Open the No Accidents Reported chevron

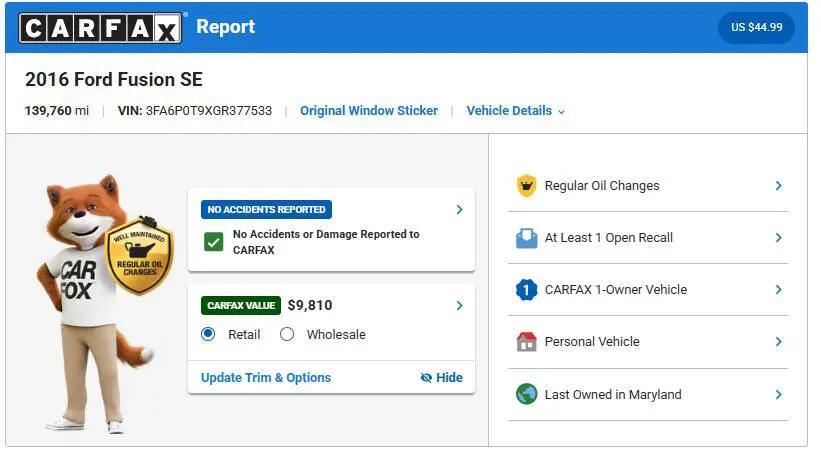459,210
